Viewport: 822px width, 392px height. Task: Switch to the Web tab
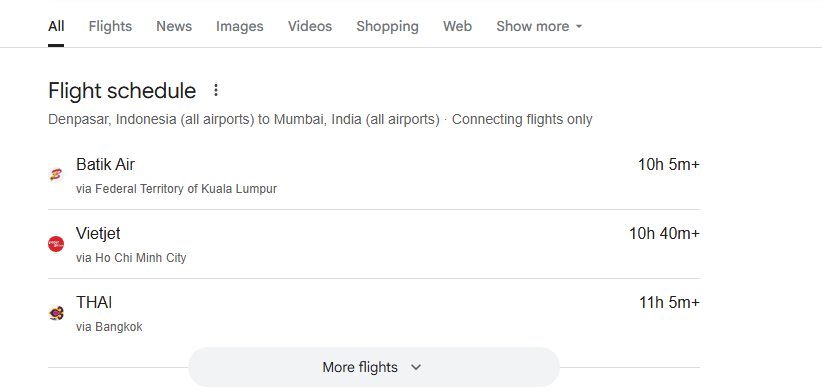[x=457, y=26]
